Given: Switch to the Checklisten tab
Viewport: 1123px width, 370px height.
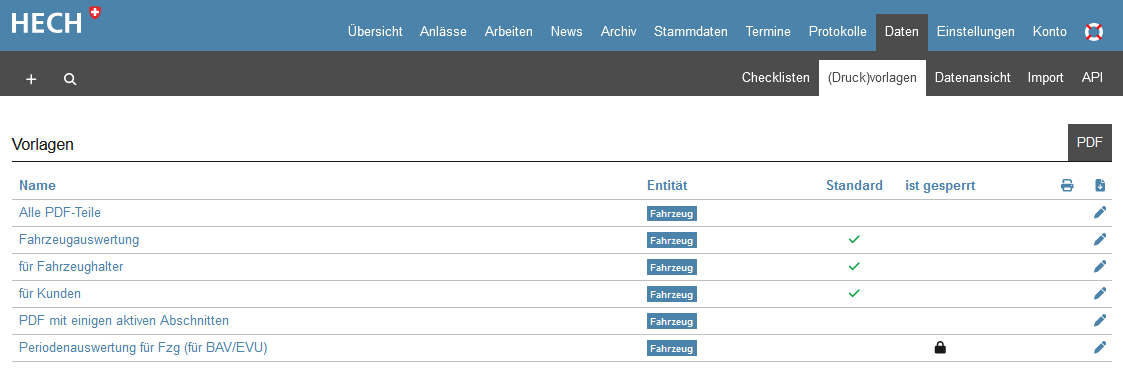Looking at the screenshot, I should pyautogui.click(x=776, y=78).
